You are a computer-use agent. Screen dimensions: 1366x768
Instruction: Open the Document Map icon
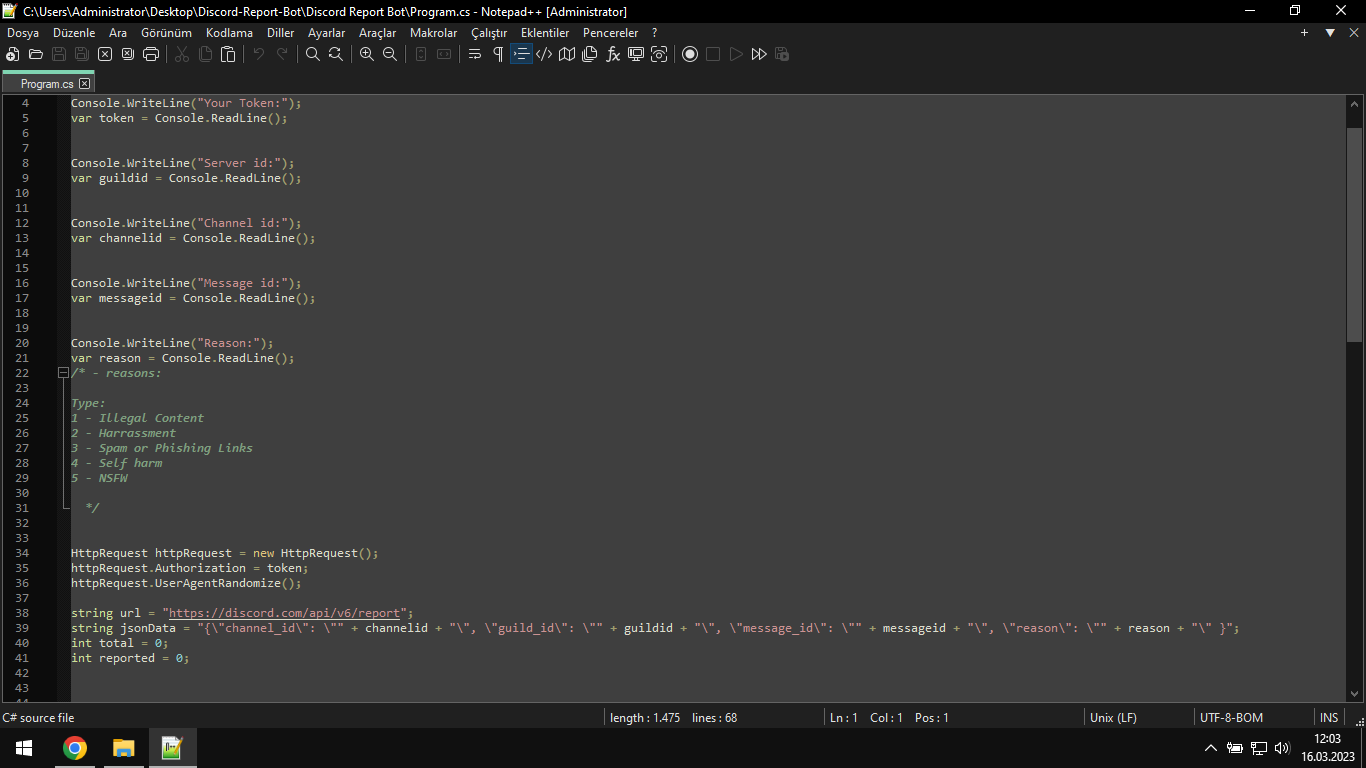(567, 54)
